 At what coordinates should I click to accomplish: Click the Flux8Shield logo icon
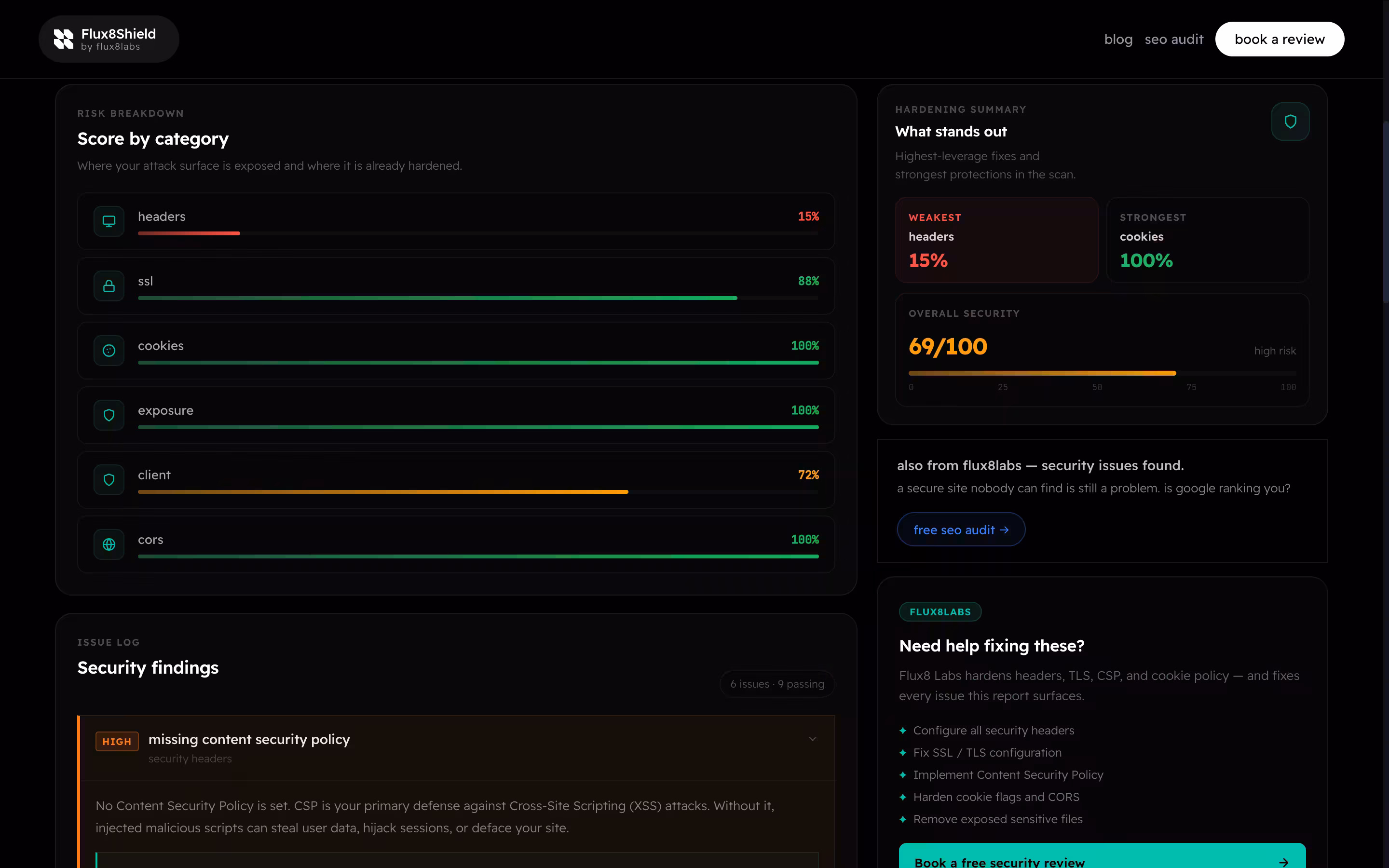(64, 39)
